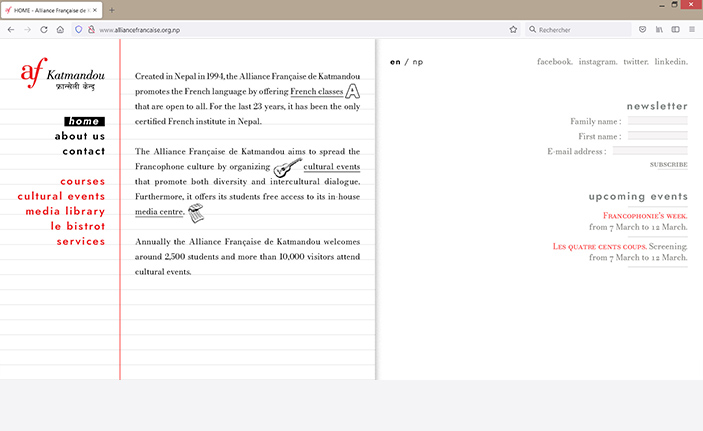The height and width of the screenshot is (431, 703).
Task: Open the Pocket save icon
Action: pos(642,30)
